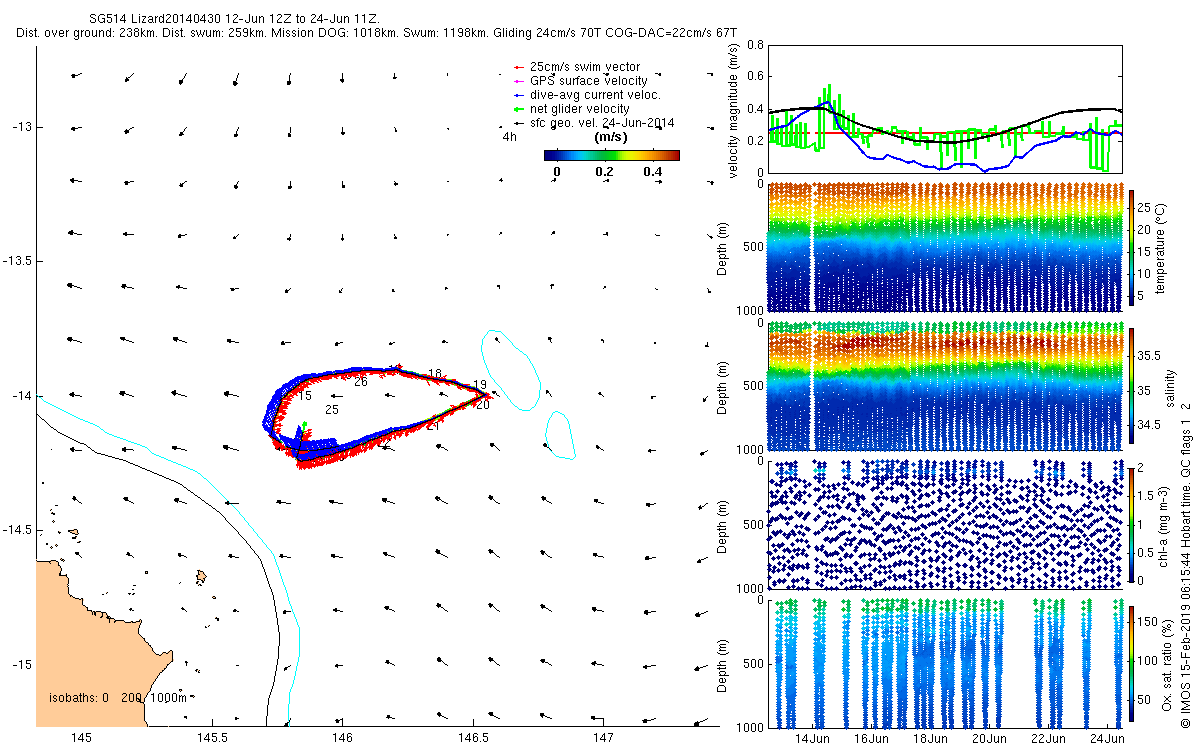Click day label '26' on glider track
The image size is (1200, 750).
tap(361, 382)
